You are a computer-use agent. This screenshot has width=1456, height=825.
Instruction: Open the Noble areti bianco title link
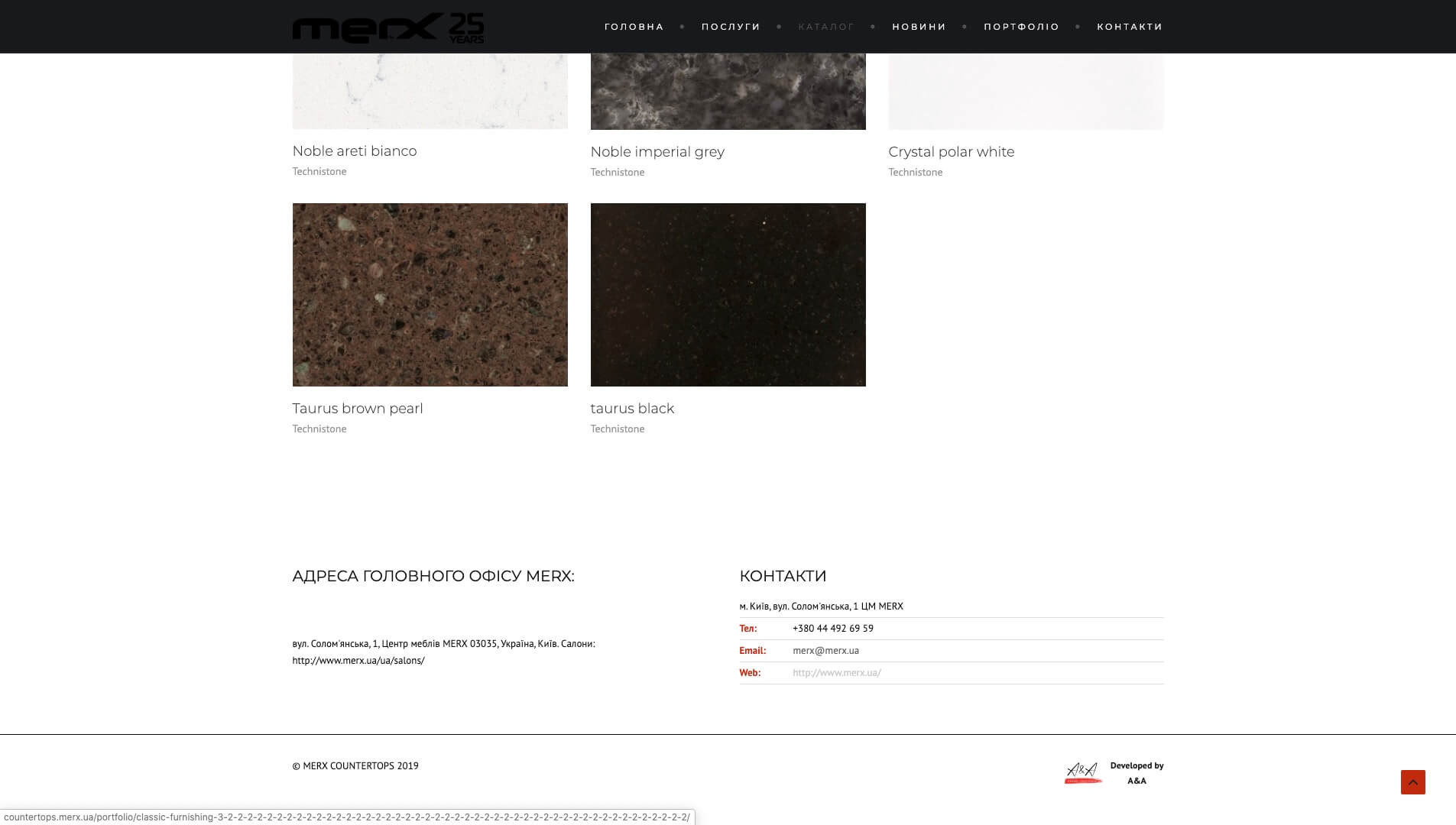tap(355, 151)
